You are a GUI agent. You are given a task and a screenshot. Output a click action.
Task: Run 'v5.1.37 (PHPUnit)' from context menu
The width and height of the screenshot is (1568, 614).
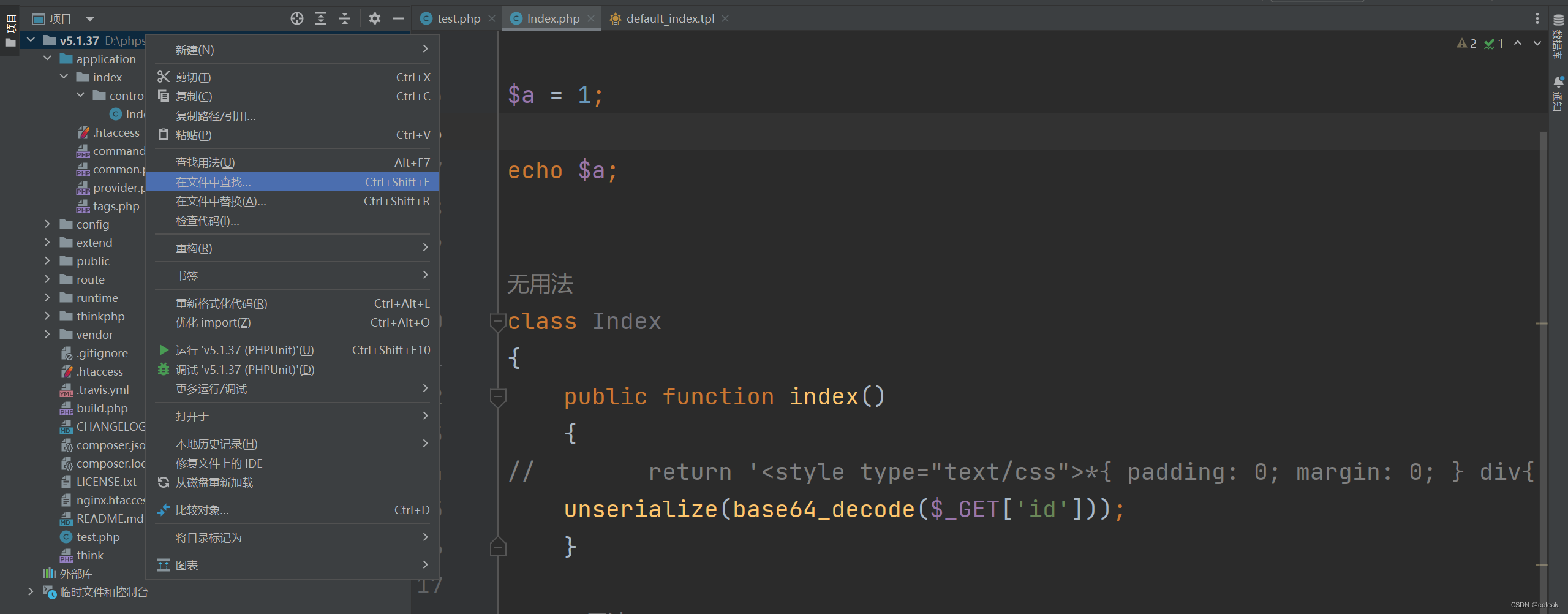point(292,350)
